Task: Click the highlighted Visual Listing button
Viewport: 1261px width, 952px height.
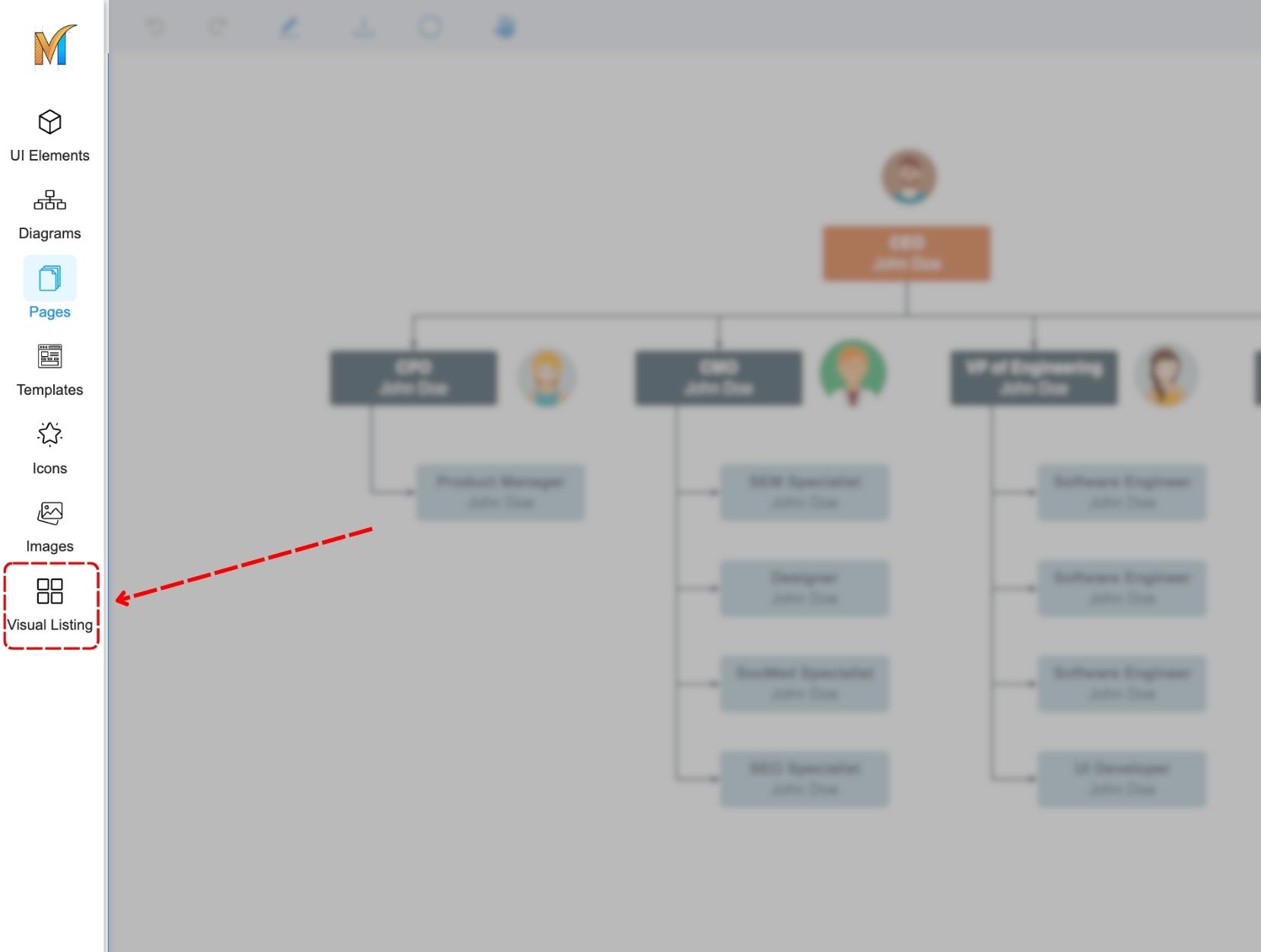Action: (50, 605)
